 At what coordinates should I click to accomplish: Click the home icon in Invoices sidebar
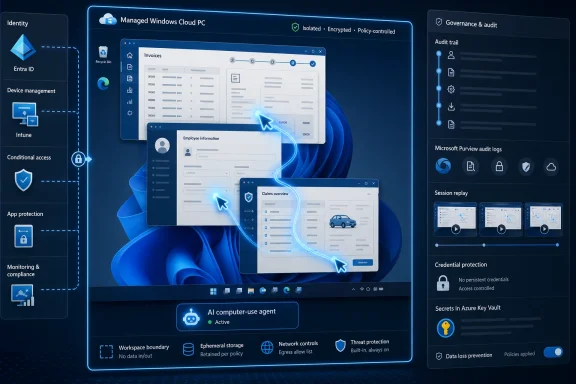point(130,55)
